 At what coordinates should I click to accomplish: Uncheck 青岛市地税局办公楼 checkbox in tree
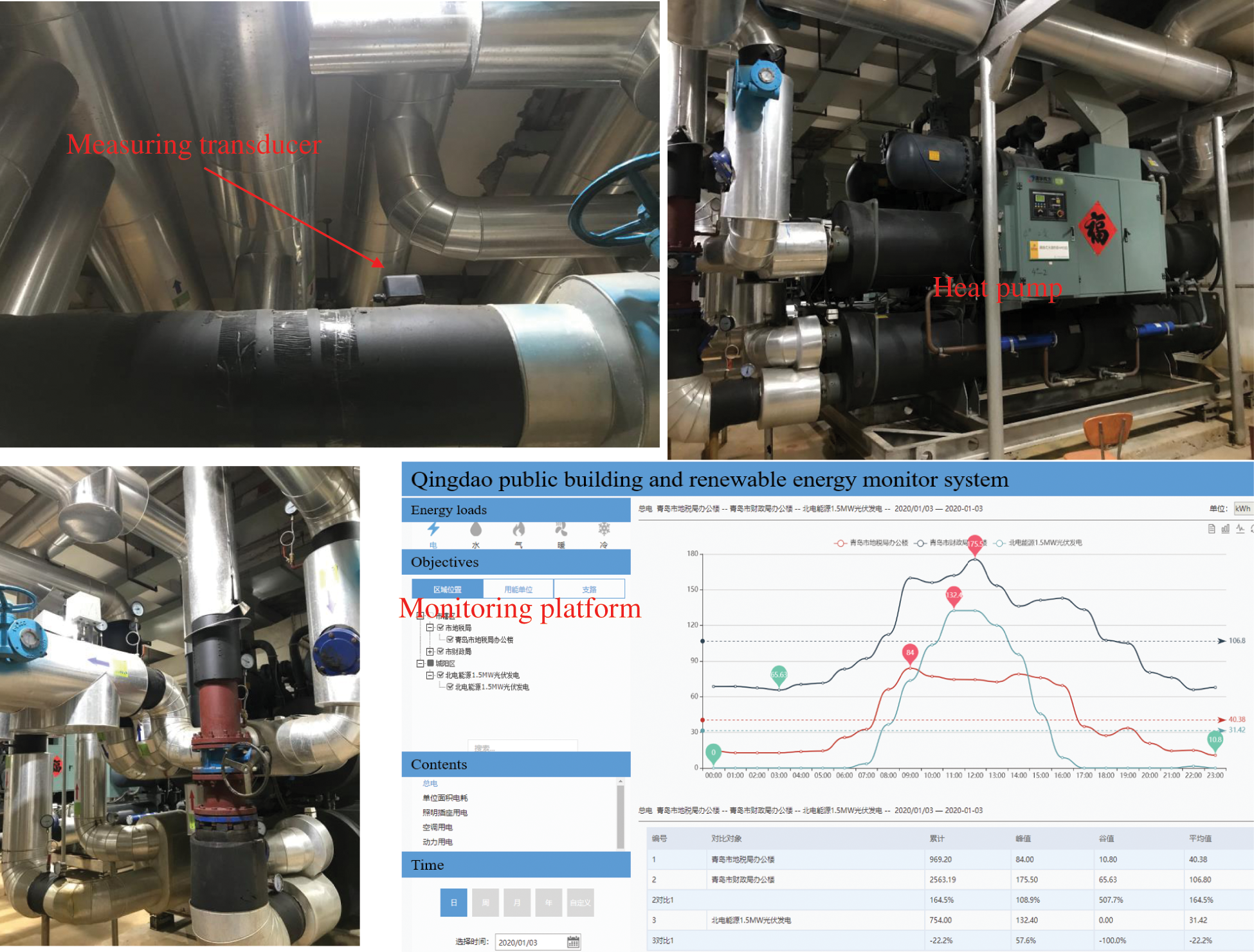[x=450, y=640]
